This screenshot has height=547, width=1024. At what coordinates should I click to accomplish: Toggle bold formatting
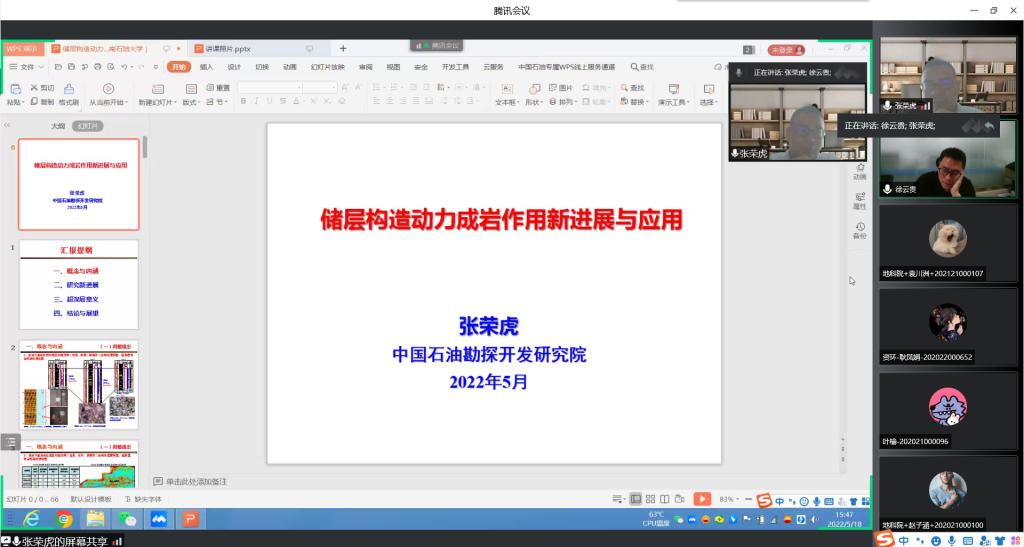click(x=243, y=102)
